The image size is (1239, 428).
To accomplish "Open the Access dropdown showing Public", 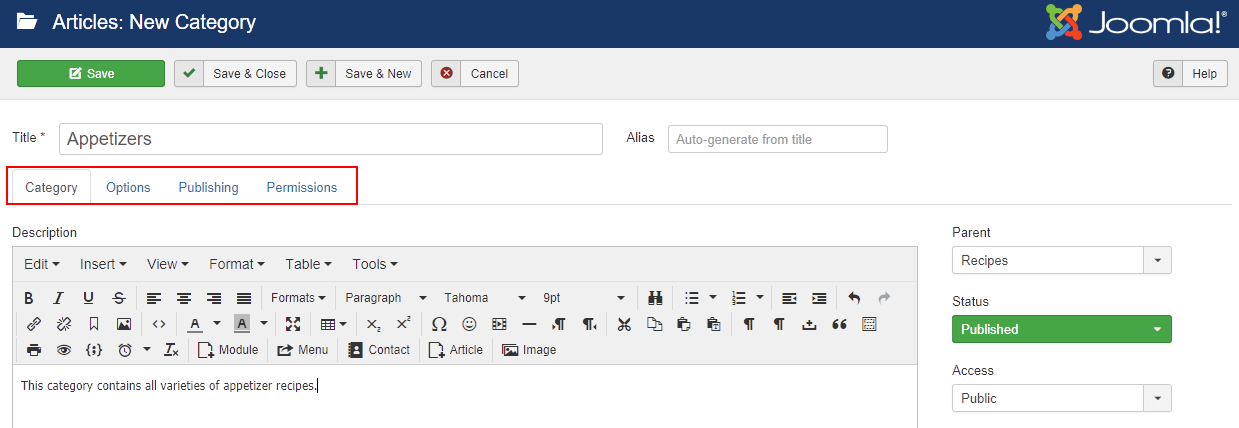I will coord(1061,398).
